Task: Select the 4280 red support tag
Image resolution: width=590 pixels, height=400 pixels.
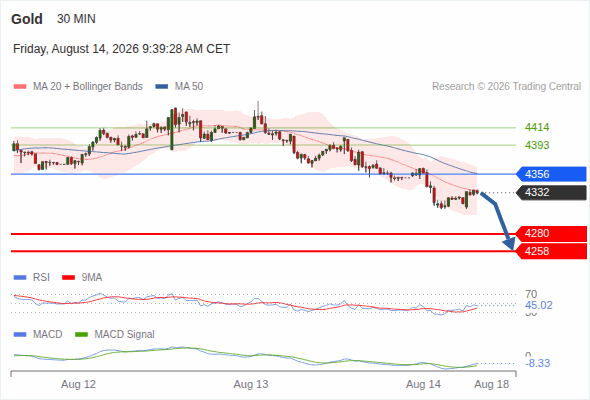Action: (x=551, y=233)
